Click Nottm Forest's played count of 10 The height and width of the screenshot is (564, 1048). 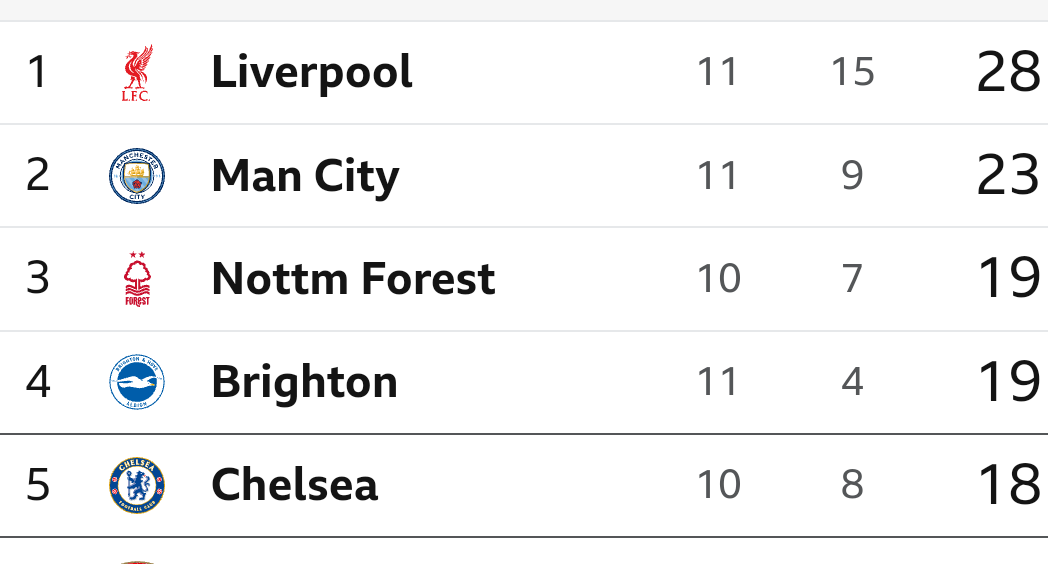coord(718,279)
